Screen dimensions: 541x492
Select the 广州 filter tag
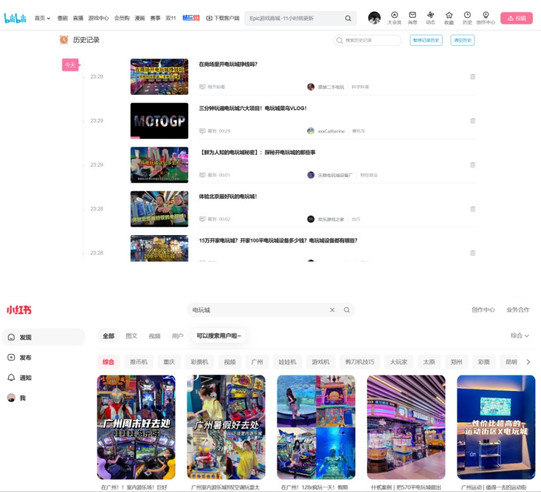[257, 362]
